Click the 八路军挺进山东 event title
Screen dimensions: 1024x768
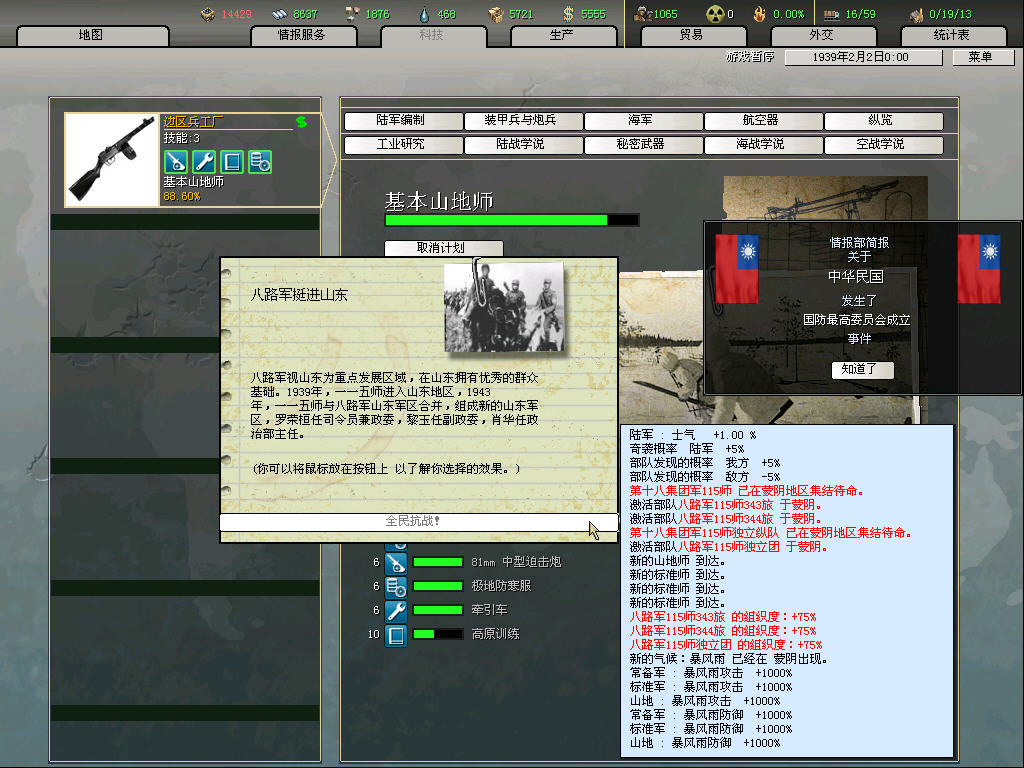299,295
